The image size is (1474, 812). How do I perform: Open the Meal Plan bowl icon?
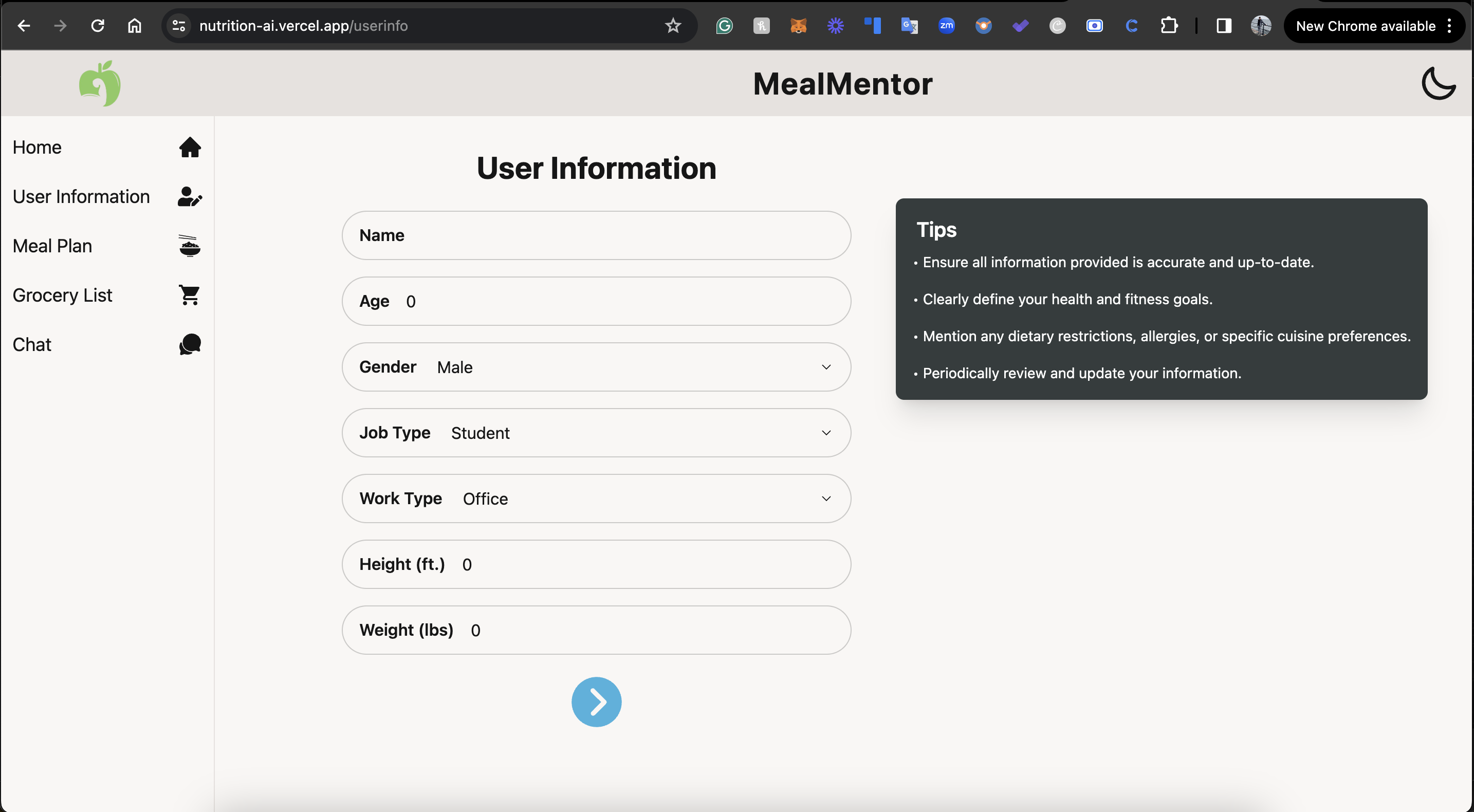[x=189, y=246]
